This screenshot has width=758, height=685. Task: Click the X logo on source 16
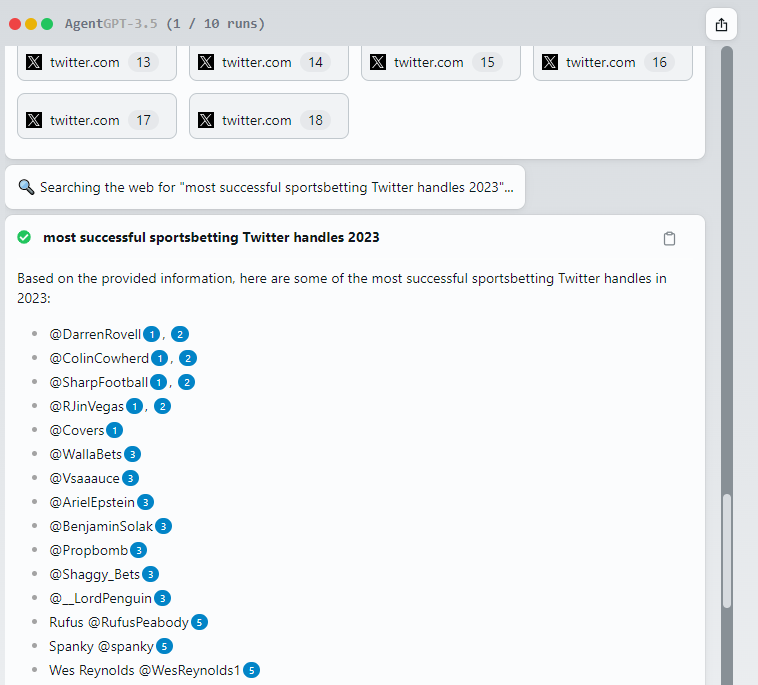[550, 62]
